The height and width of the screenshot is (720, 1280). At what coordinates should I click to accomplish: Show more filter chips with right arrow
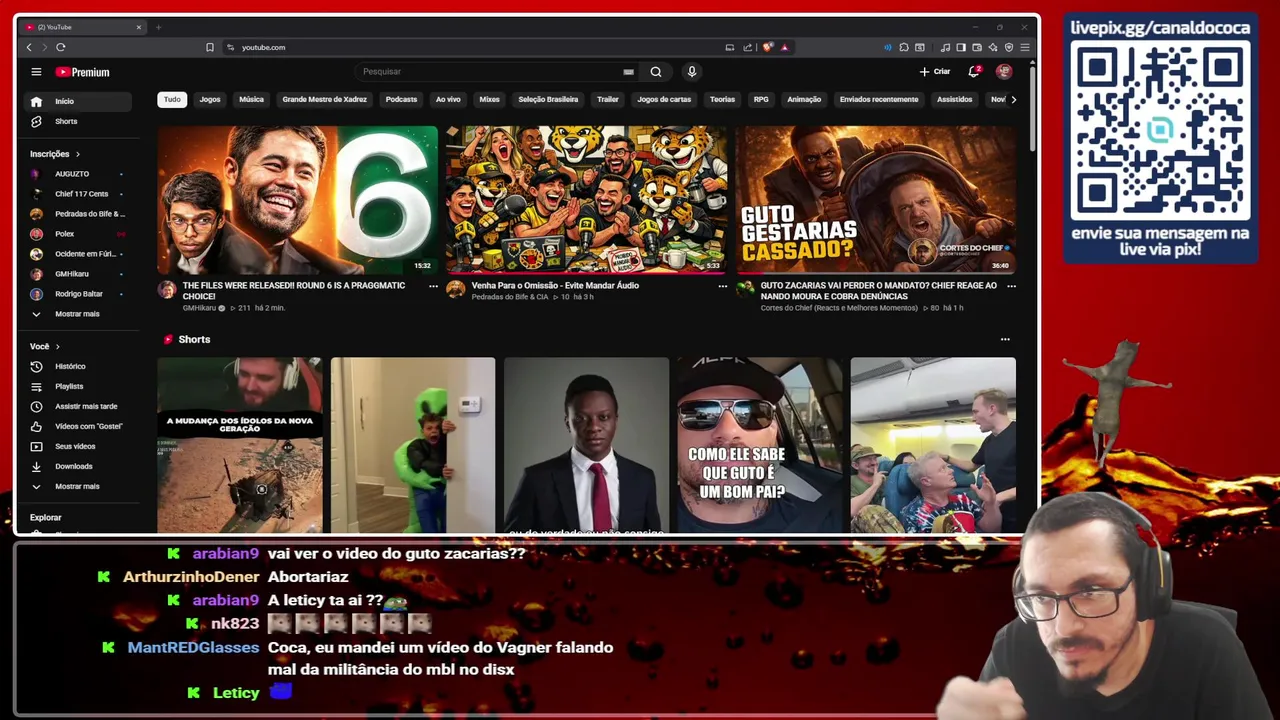click(x=1013, y=99)
